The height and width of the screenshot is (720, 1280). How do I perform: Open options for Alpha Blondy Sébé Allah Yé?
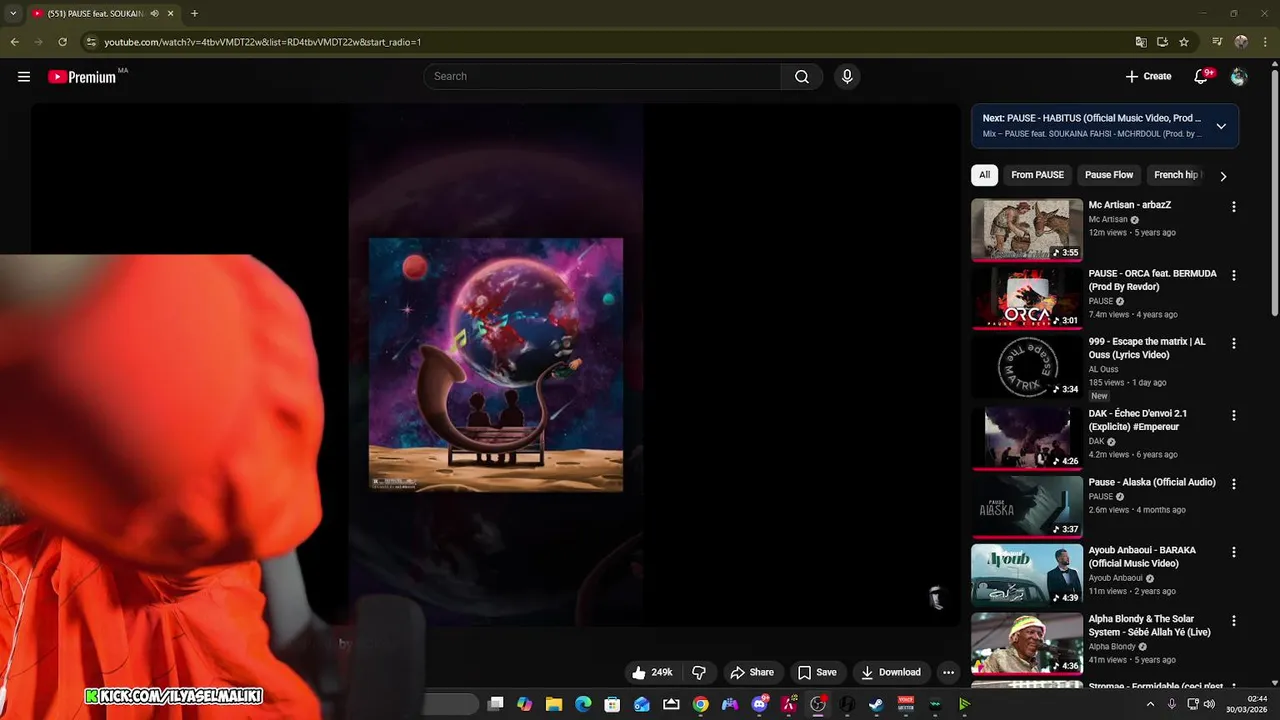pyautogui.click(x=1233, y=621)
